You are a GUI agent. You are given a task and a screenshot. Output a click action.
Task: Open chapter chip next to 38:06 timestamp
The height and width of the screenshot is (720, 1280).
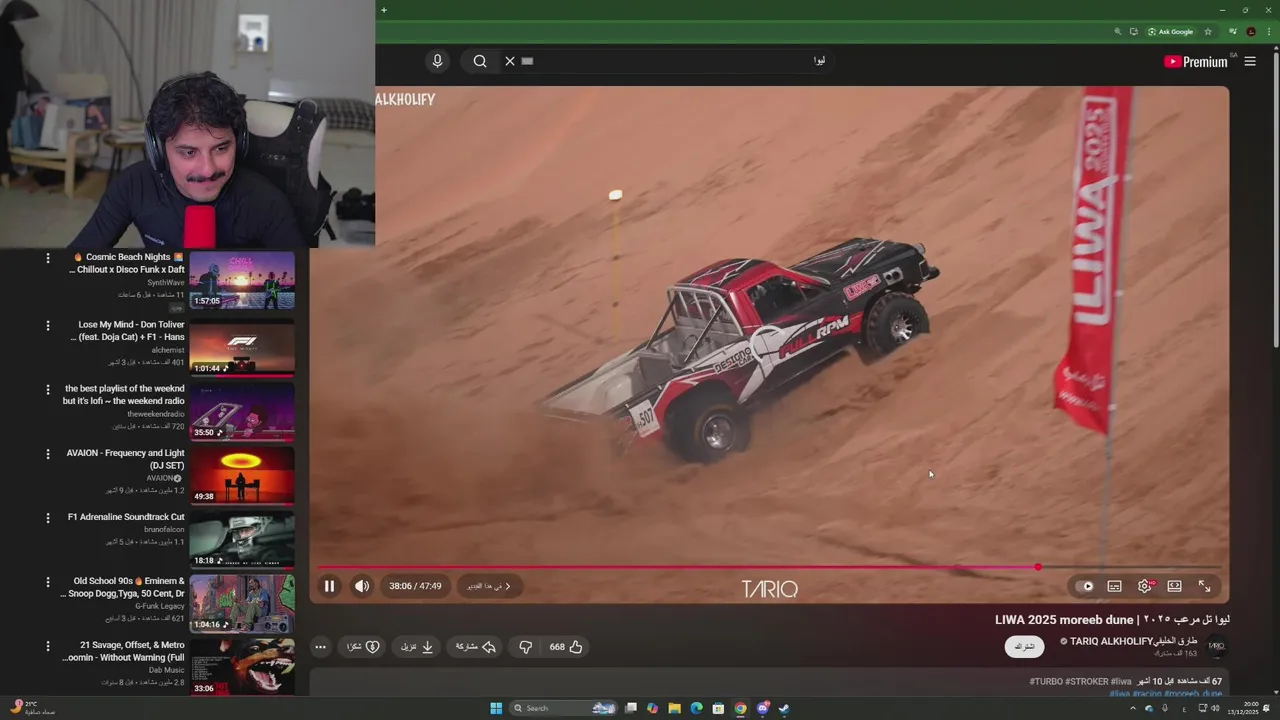[489, 586]
